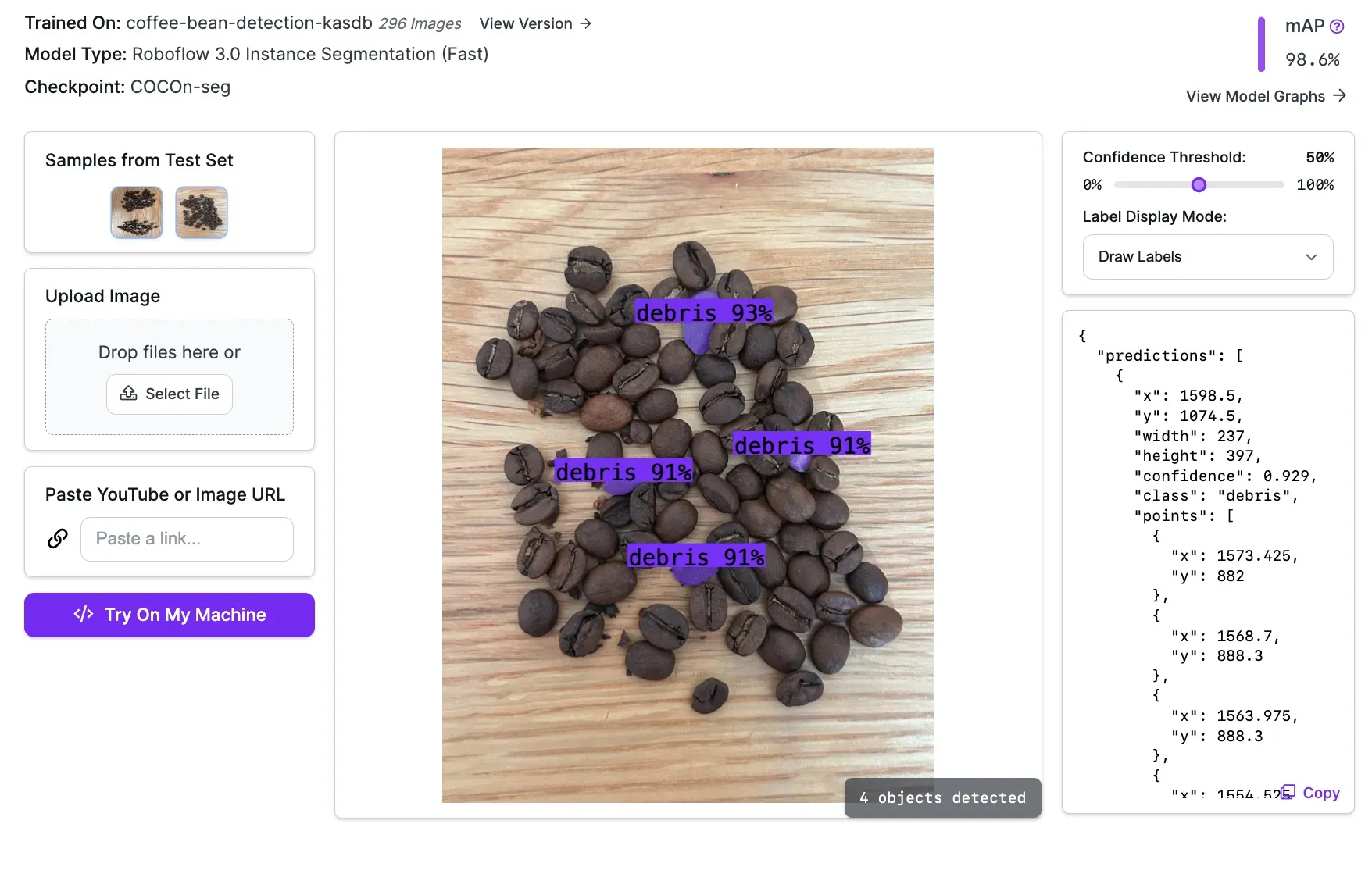Viewport: 1372px width, 881px height.
Task: Click the upload icon in Select File
Action: coord(129,394)
